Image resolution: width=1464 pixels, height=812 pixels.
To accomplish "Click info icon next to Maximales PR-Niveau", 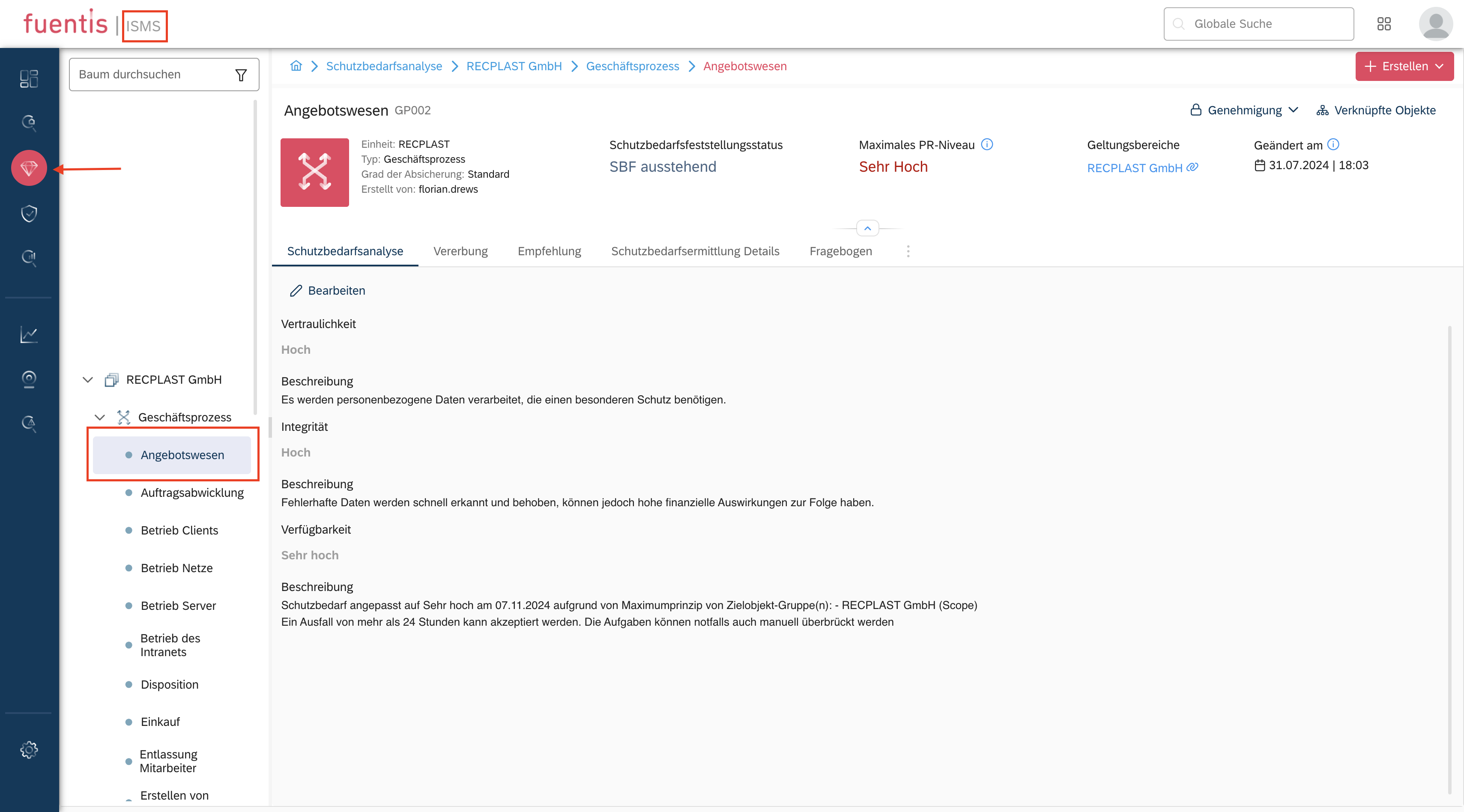I will tap(987, 144).
